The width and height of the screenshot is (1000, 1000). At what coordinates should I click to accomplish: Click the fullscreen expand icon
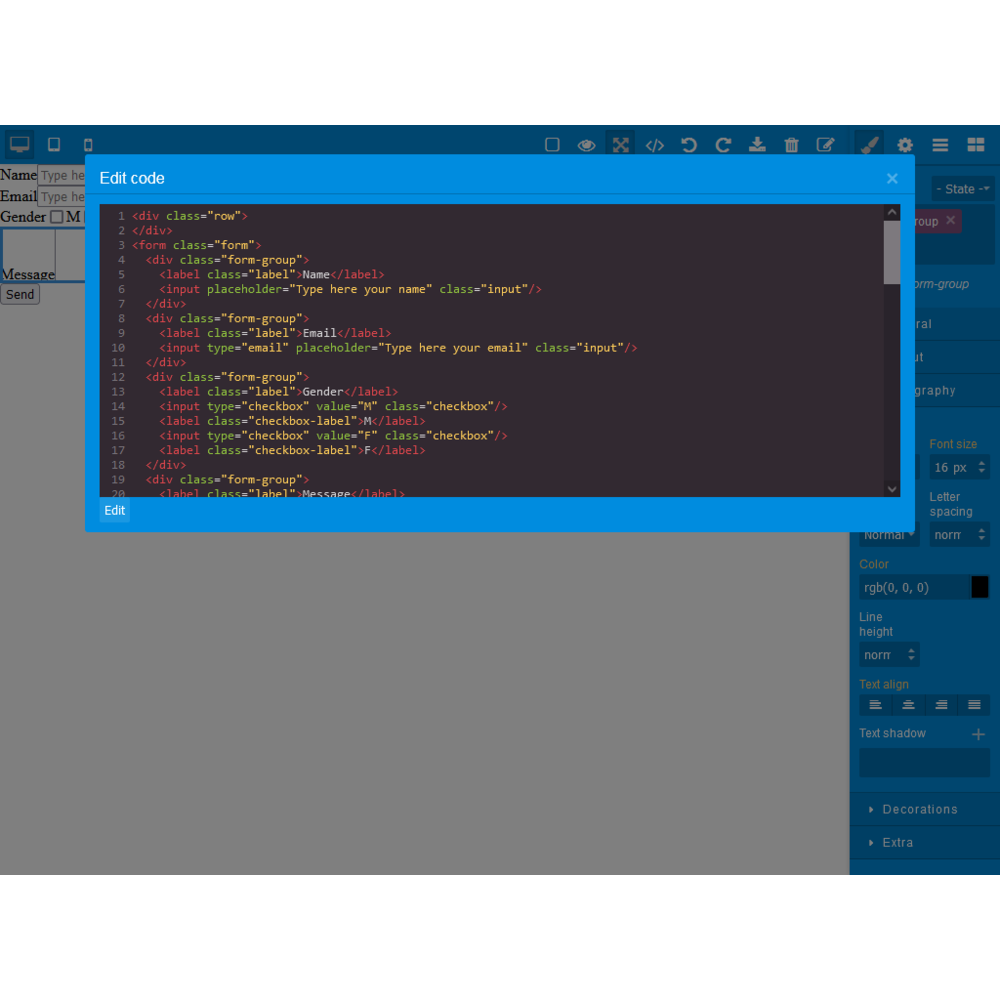pyautogui.click(x=621, y=145)
